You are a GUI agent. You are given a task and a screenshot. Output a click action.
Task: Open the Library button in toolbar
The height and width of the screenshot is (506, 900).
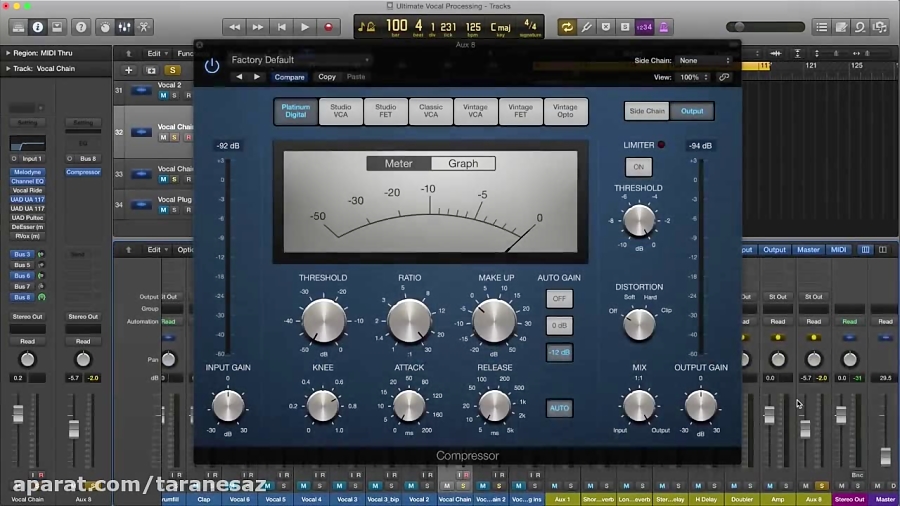click(18, 27)
